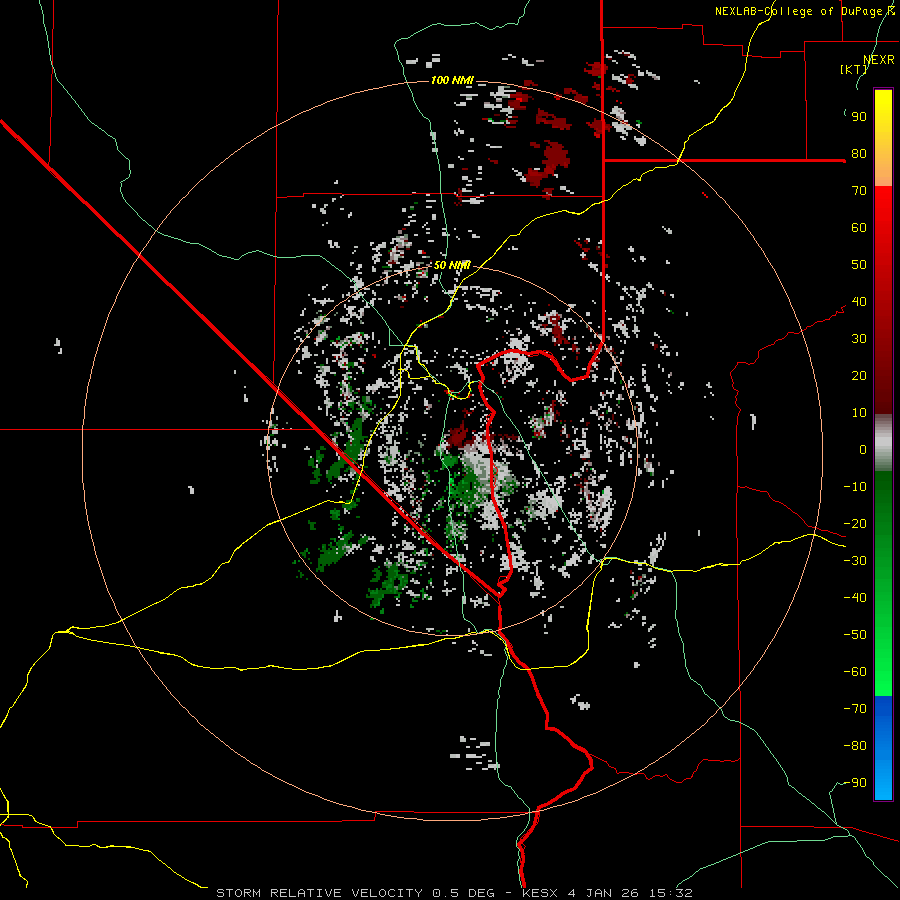Screen dimensions: 900x900
Task: Click the -50 value on the velocity scale
Action: (x=855, y=635)
